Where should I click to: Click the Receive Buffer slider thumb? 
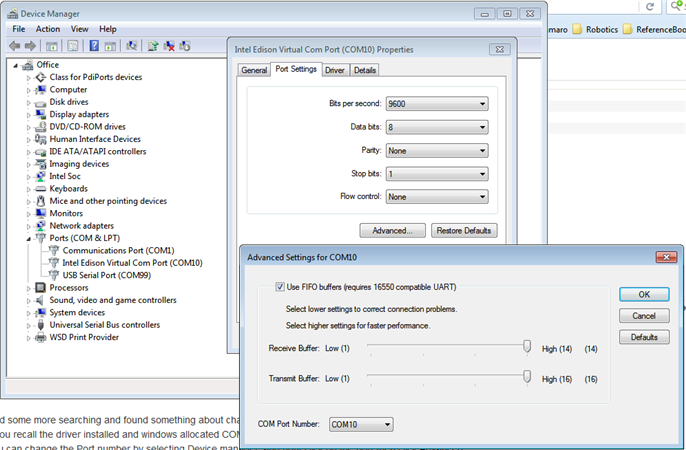[x=527, y=346]
